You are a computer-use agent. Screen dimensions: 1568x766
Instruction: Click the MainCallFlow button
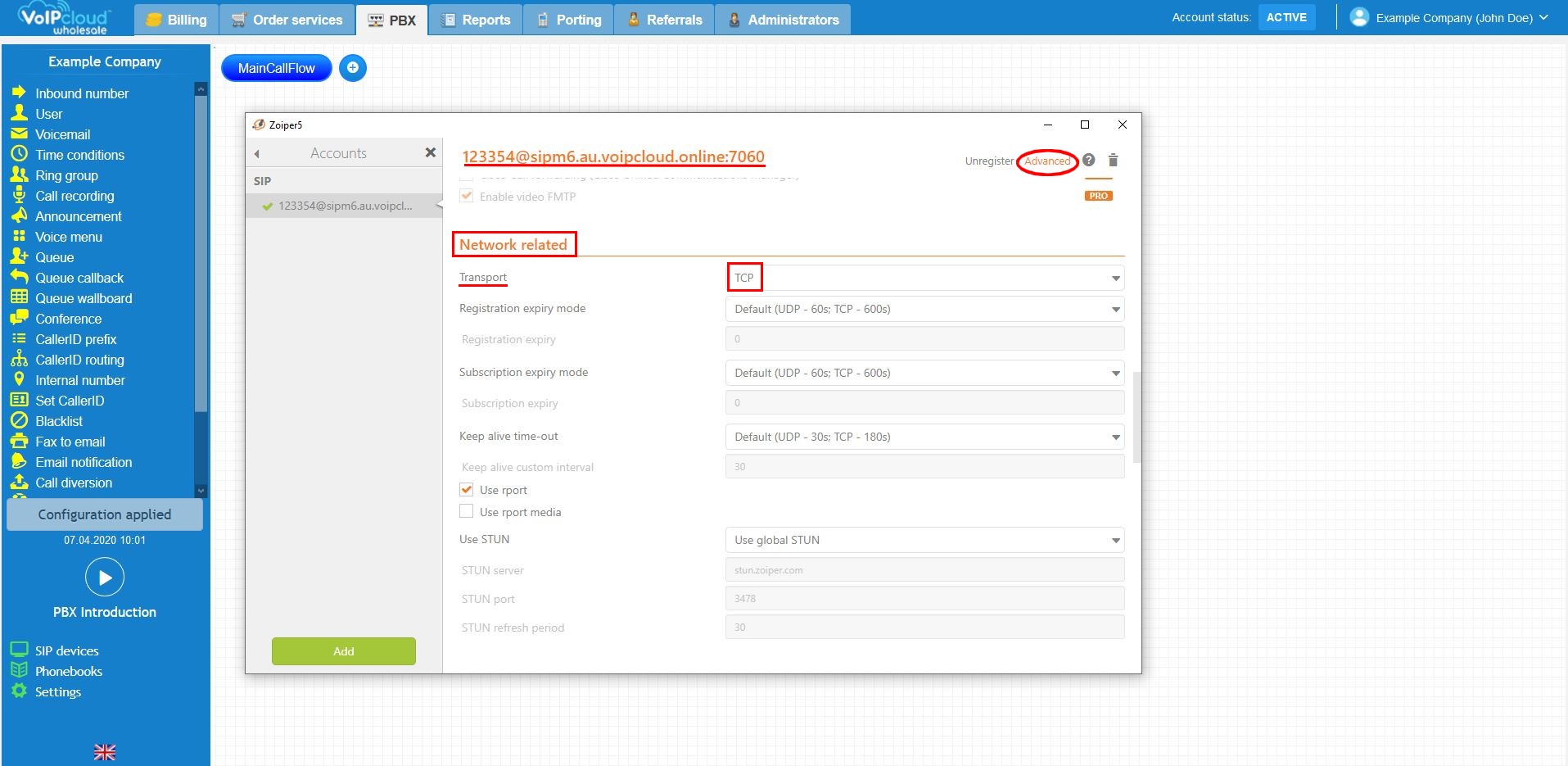coord(277,68)
